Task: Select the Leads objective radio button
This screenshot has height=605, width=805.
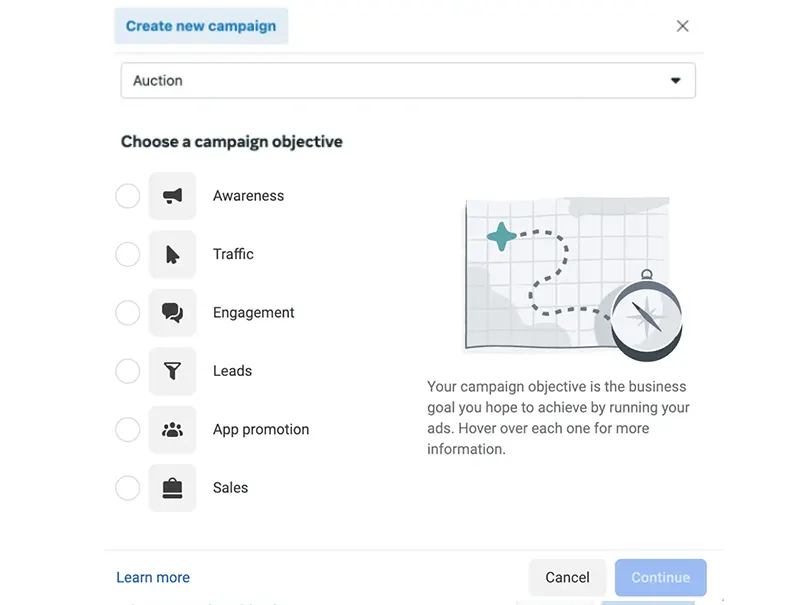Action: click(x=127, y=371)
